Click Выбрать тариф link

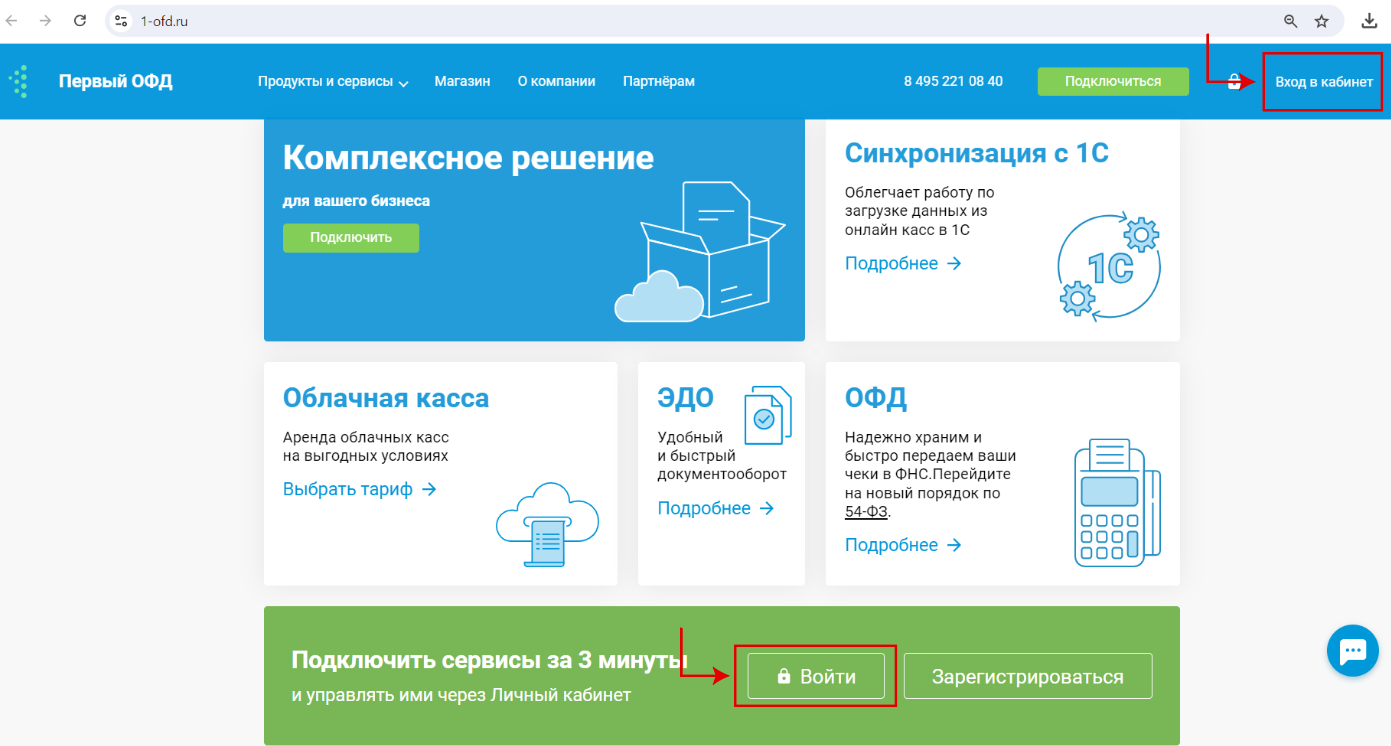(360, 489)
